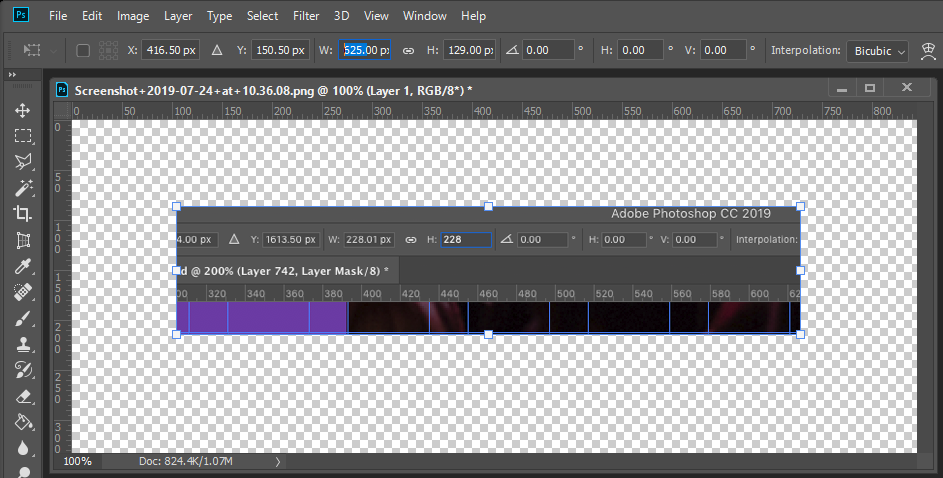
Task: Click the free transform tool preset icon
Action: [31, 51]
